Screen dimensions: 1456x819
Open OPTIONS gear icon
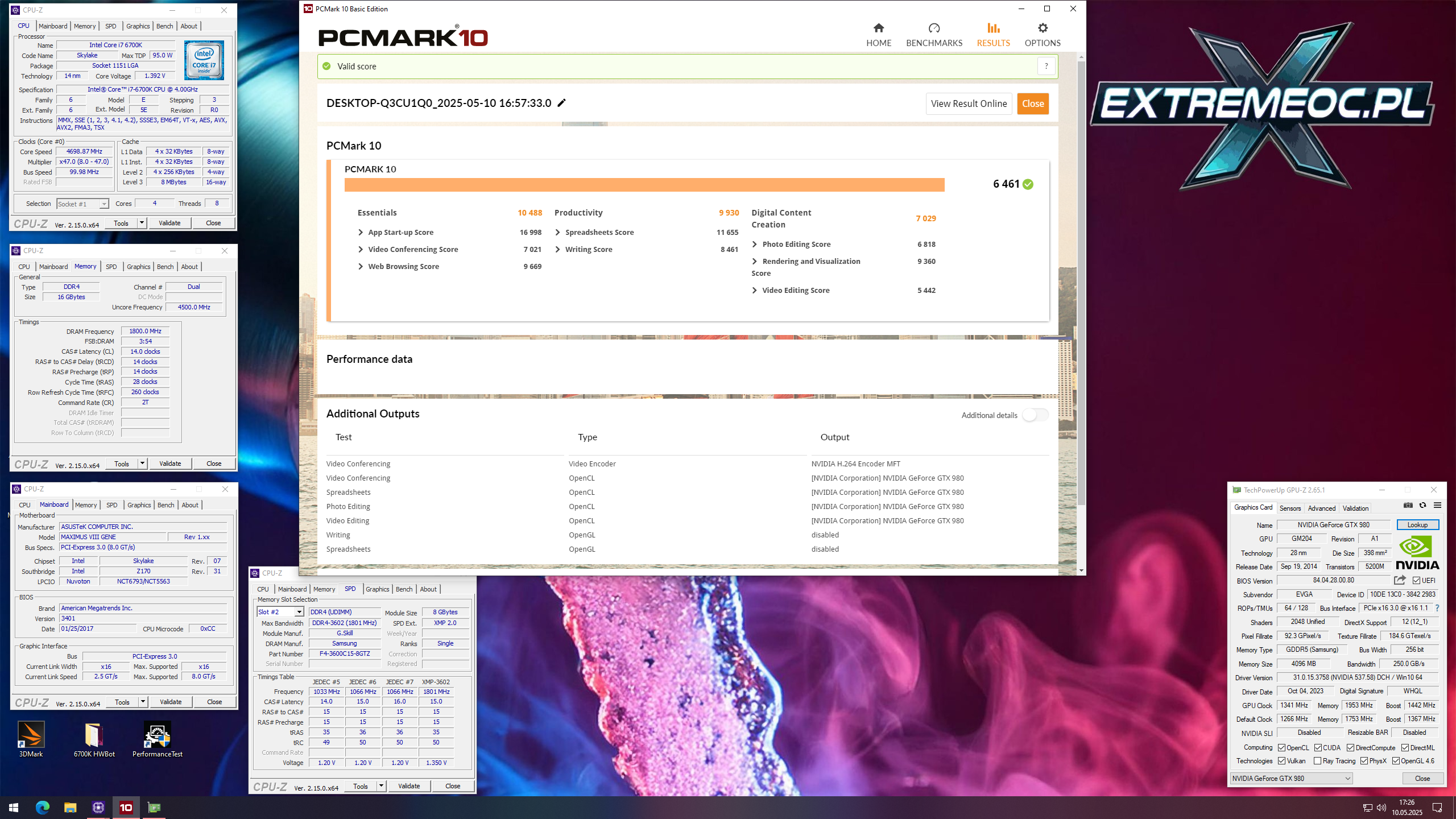click(x=1042, y=28)
